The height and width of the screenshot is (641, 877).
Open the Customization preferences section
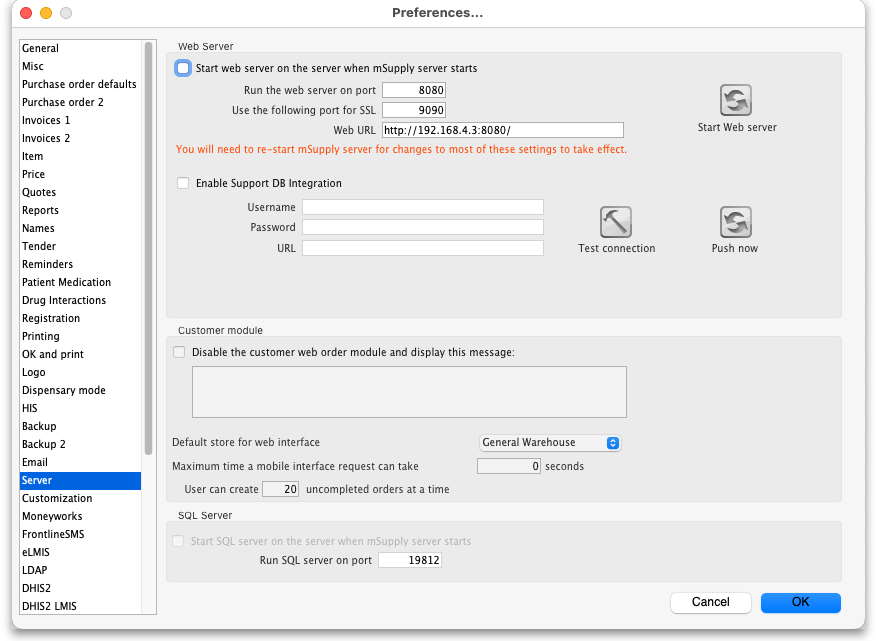point(57,498)
